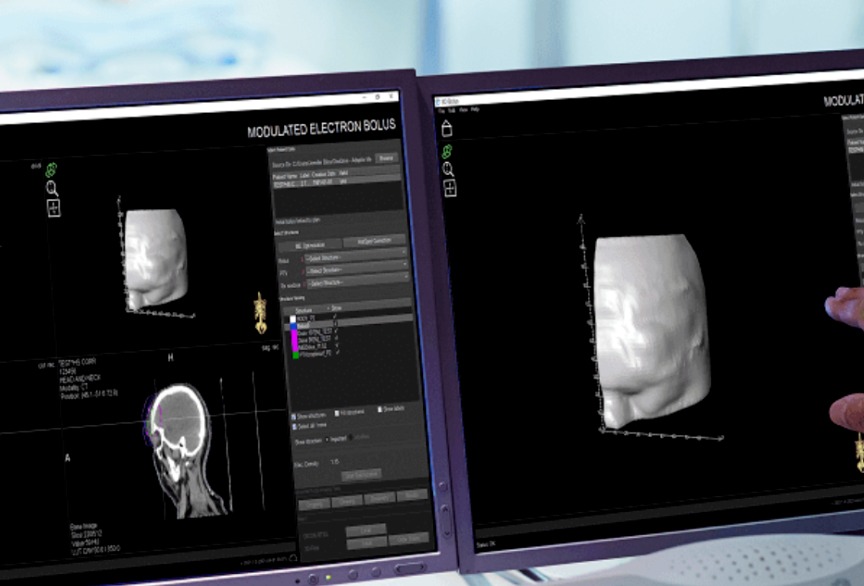Image resolution: width=864 pixels, height=586 pixels.
Task: Maximize the left monitor application window
Action: [378, 96]
